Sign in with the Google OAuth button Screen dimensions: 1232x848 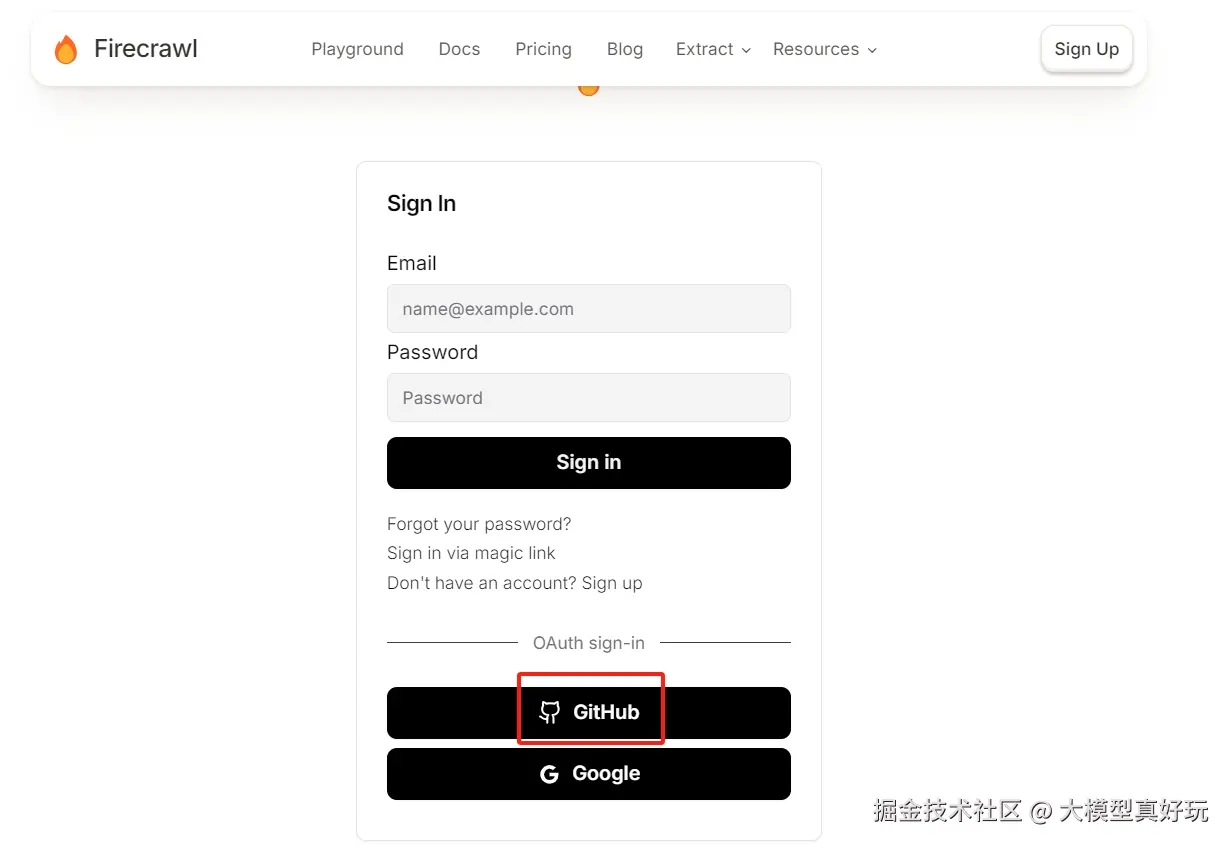click(589, 774)
